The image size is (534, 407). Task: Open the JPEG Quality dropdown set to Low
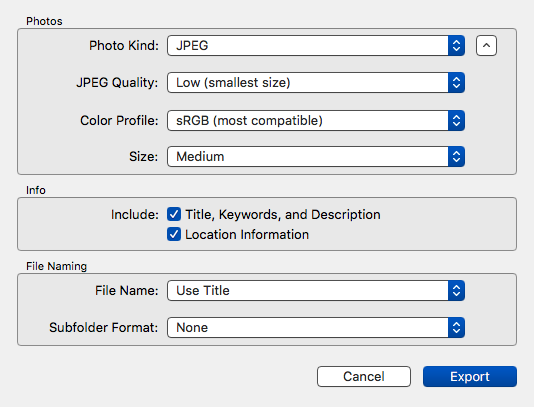[316, 82]
